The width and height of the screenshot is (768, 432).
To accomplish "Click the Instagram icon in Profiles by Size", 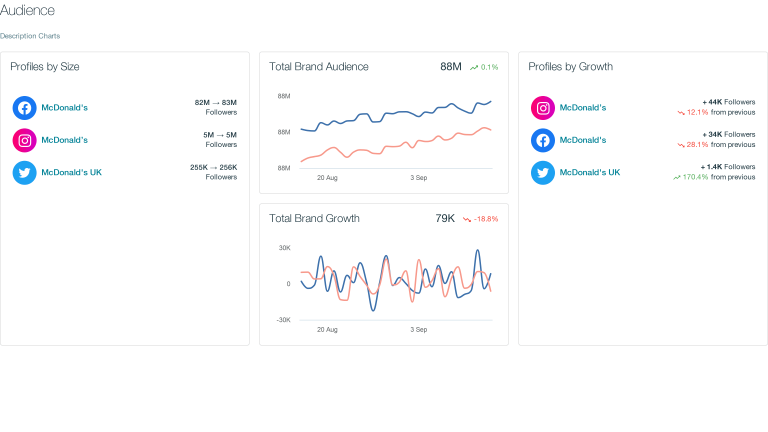I will point(25,140).
